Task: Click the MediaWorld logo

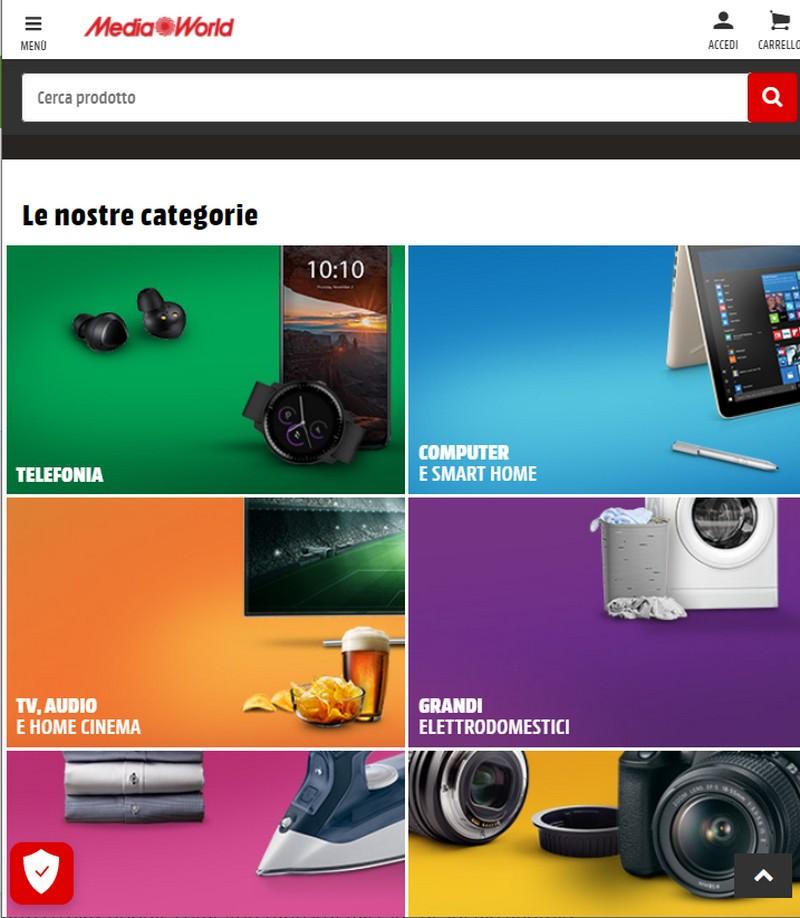Action: pos(159,27)
